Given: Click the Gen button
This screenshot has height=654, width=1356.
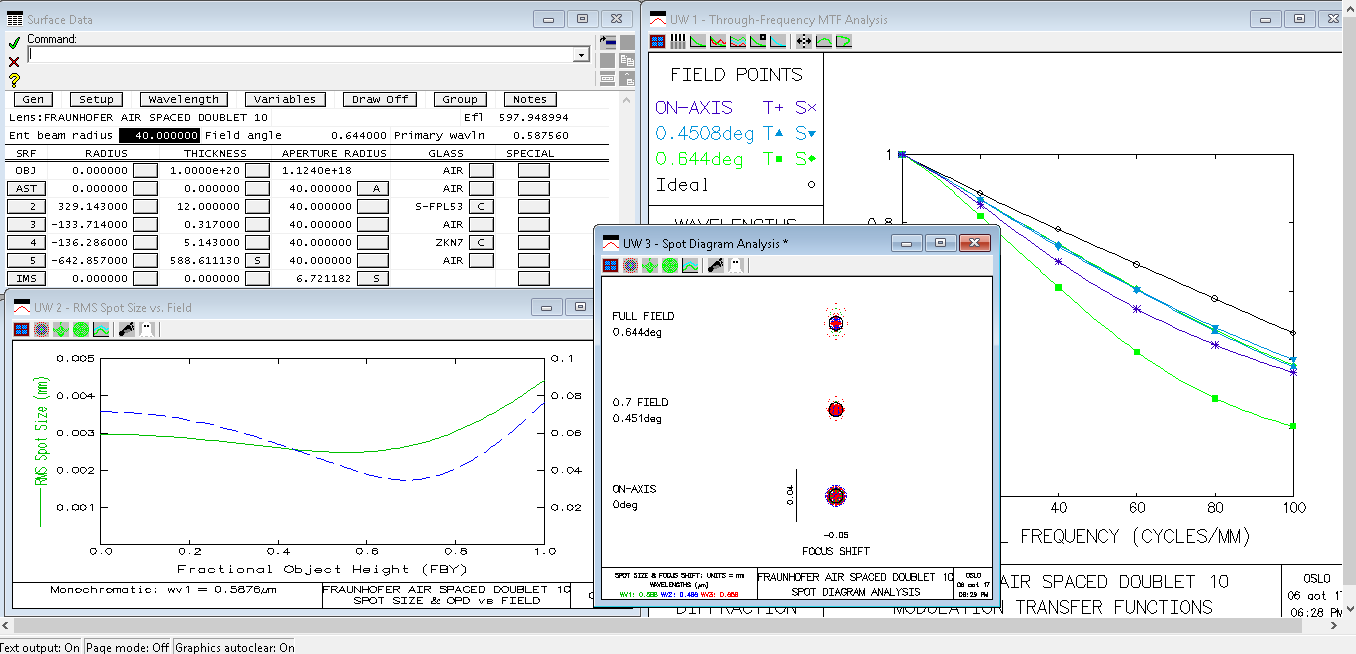Looking at the screenshot, I should coord(33,99).
